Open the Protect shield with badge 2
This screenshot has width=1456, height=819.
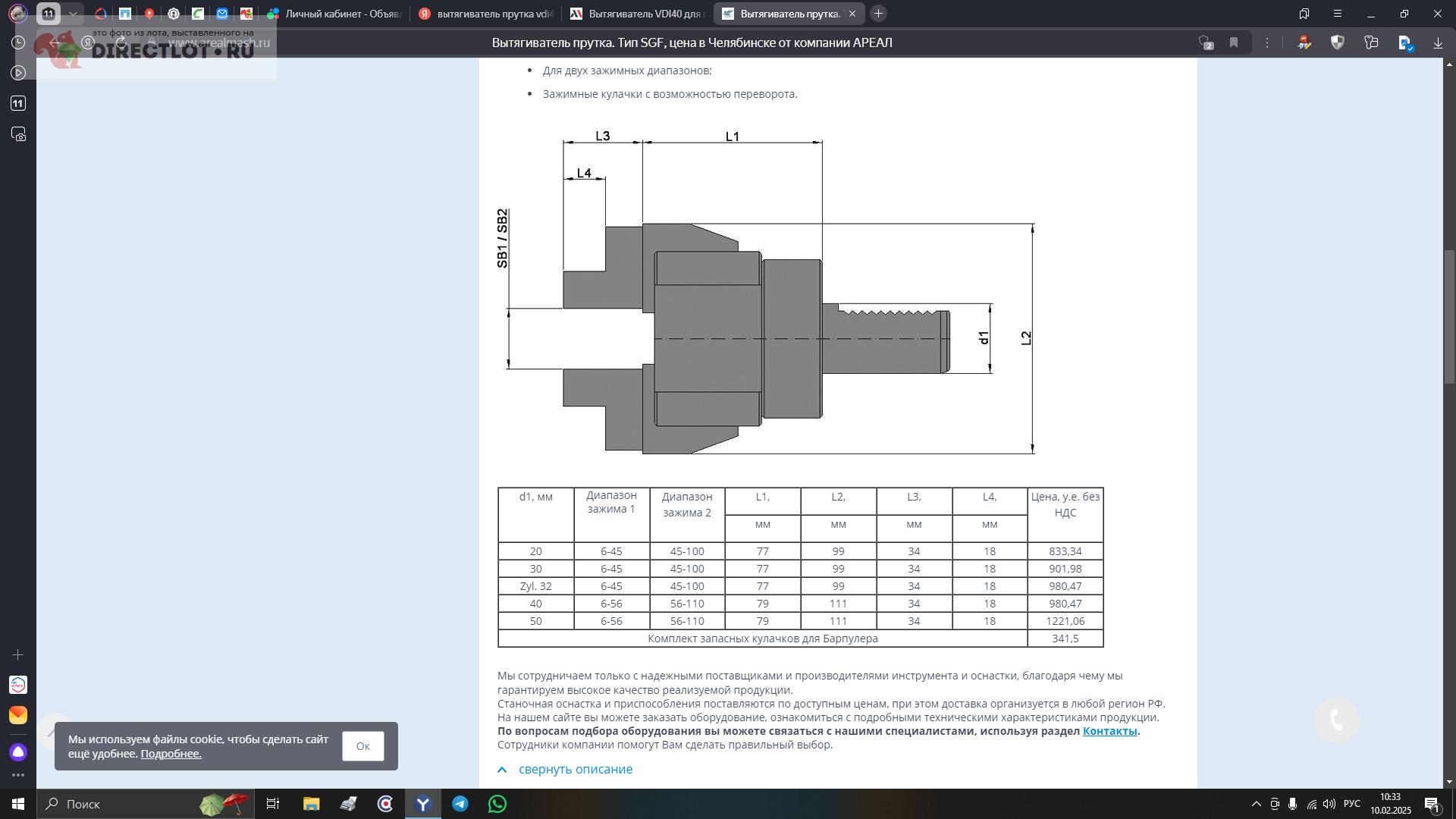pos(1206,42)
